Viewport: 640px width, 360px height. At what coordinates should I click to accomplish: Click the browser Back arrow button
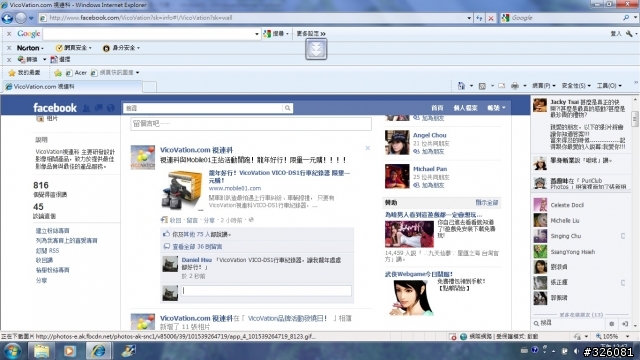click(7, 18)
